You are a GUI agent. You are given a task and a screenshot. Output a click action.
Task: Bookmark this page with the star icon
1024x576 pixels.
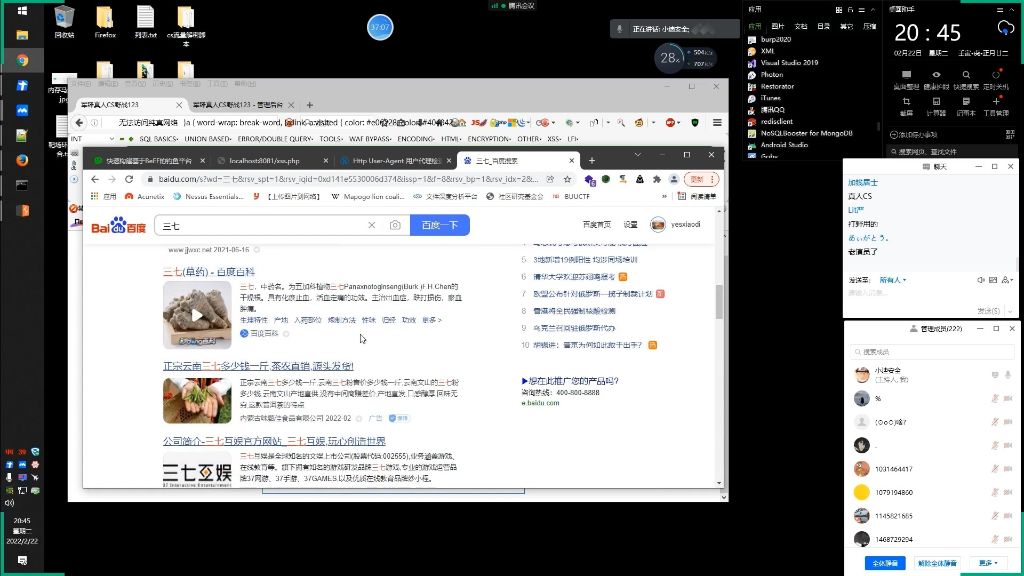568,179
